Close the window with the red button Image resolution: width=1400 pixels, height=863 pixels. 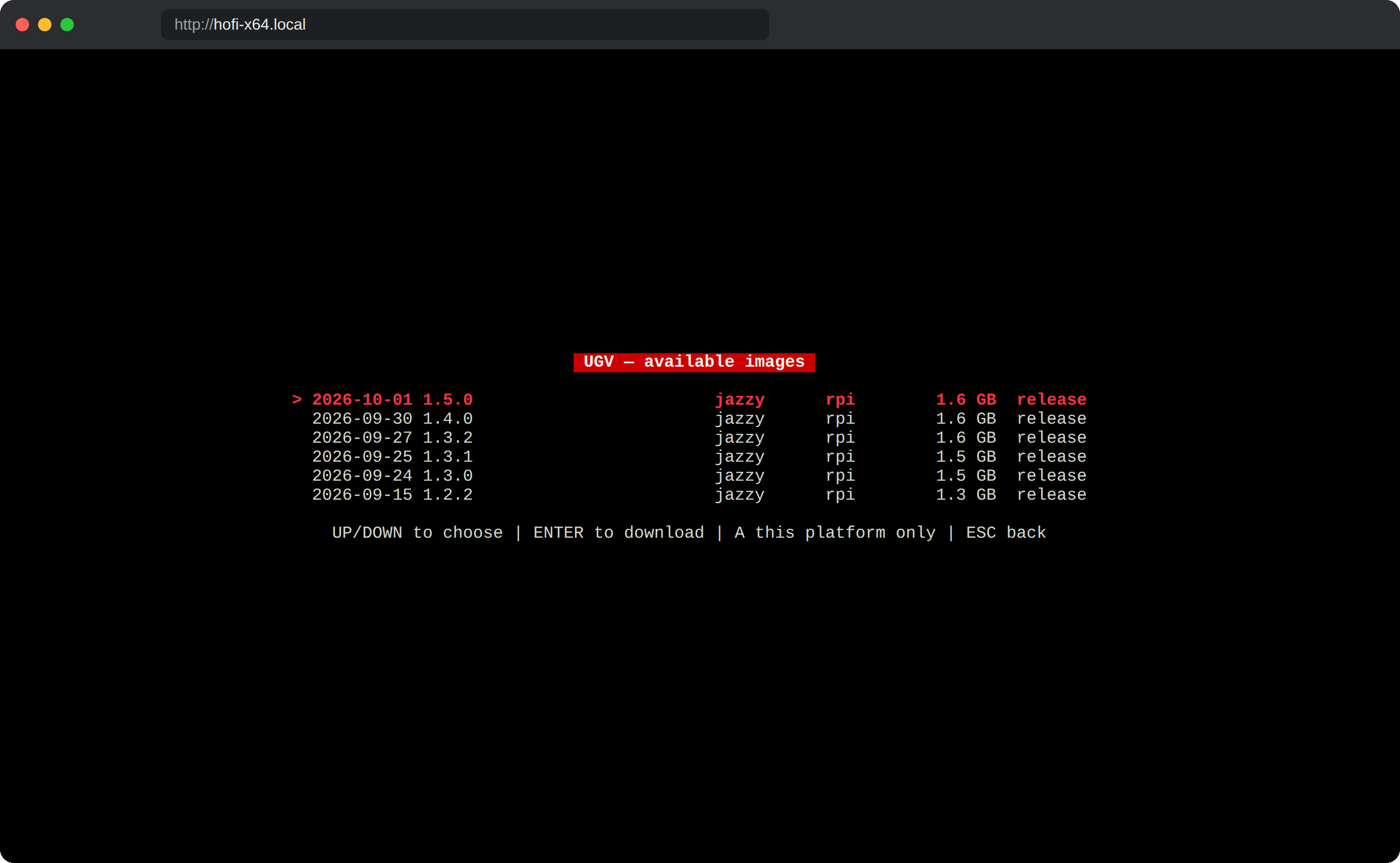click(x=22, y=25)
